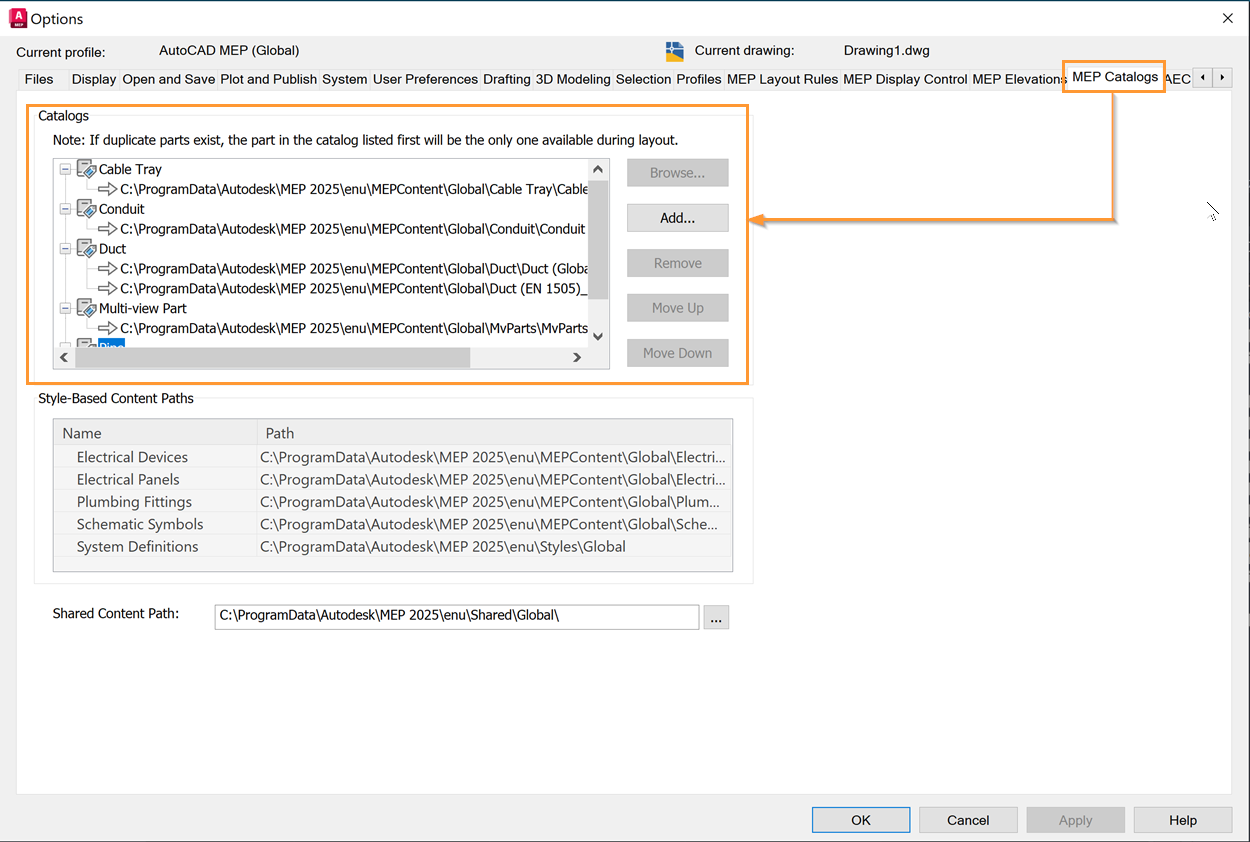Go to the MEP Elevations tab
This screenshot has width=1250, height=842.
(1017, 79)
